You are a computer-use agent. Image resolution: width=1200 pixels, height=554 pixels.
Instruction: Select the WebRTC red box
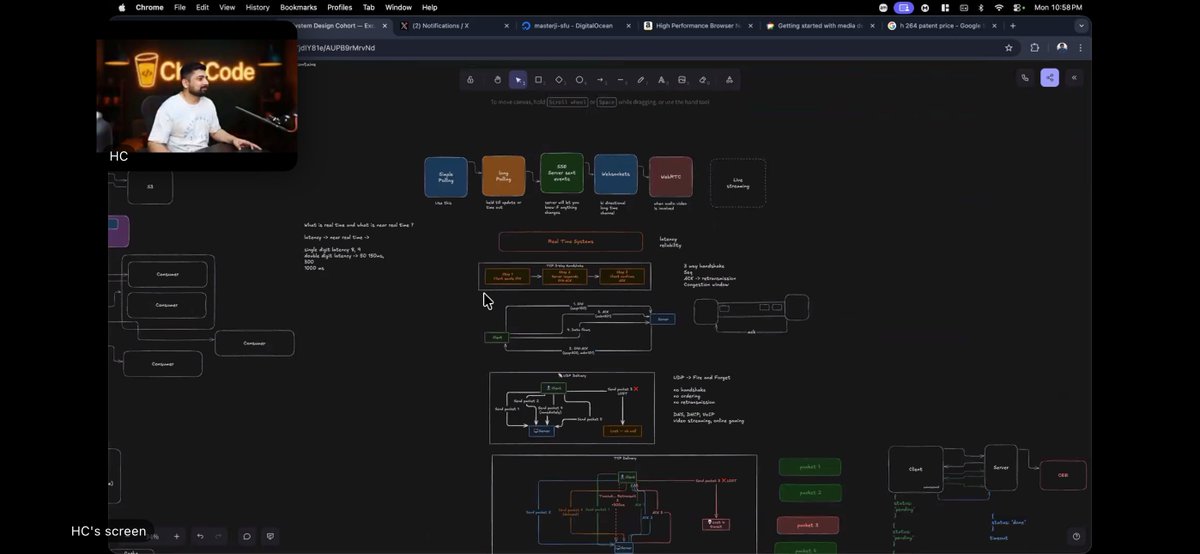[x=670, y=176]
